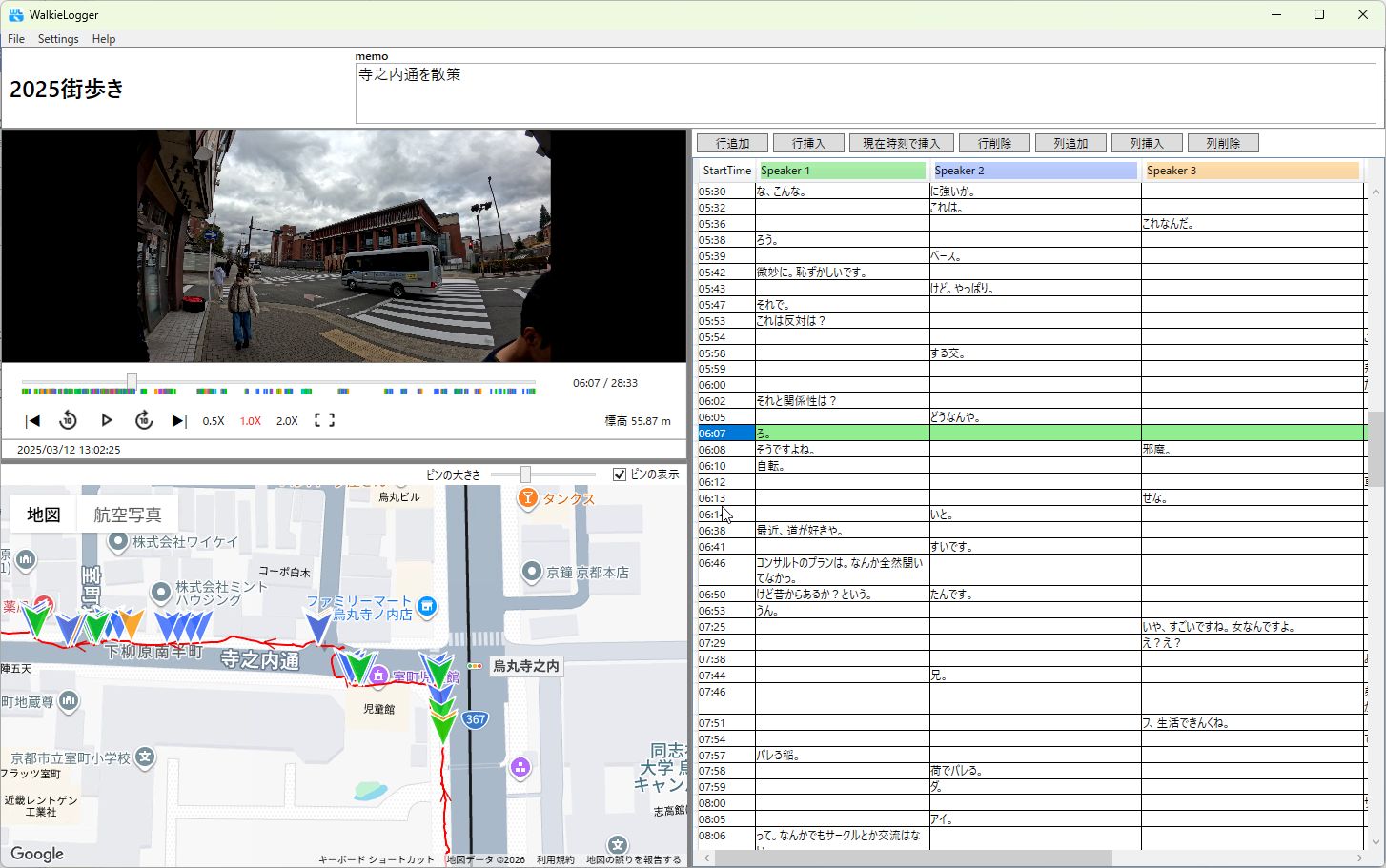Viewport: 1386px width, 868px height.
Task: Click the Google logo on the map
Action: 37,854
